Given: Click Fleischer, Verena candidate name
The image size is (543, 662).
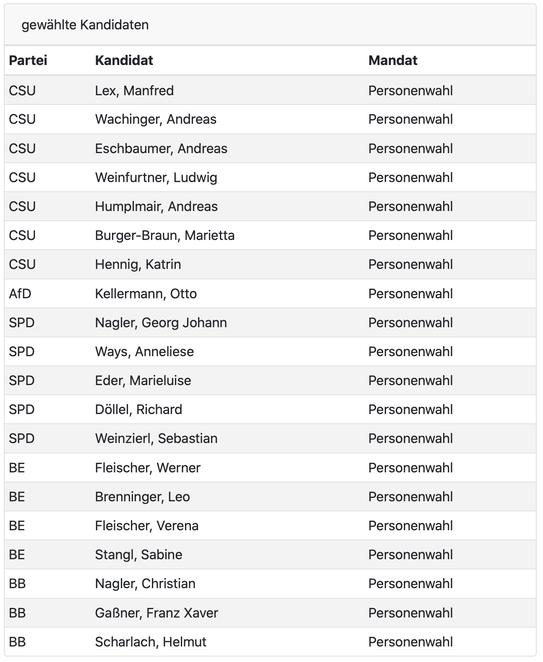Looking at the screenshot, I should pos(147,526).
